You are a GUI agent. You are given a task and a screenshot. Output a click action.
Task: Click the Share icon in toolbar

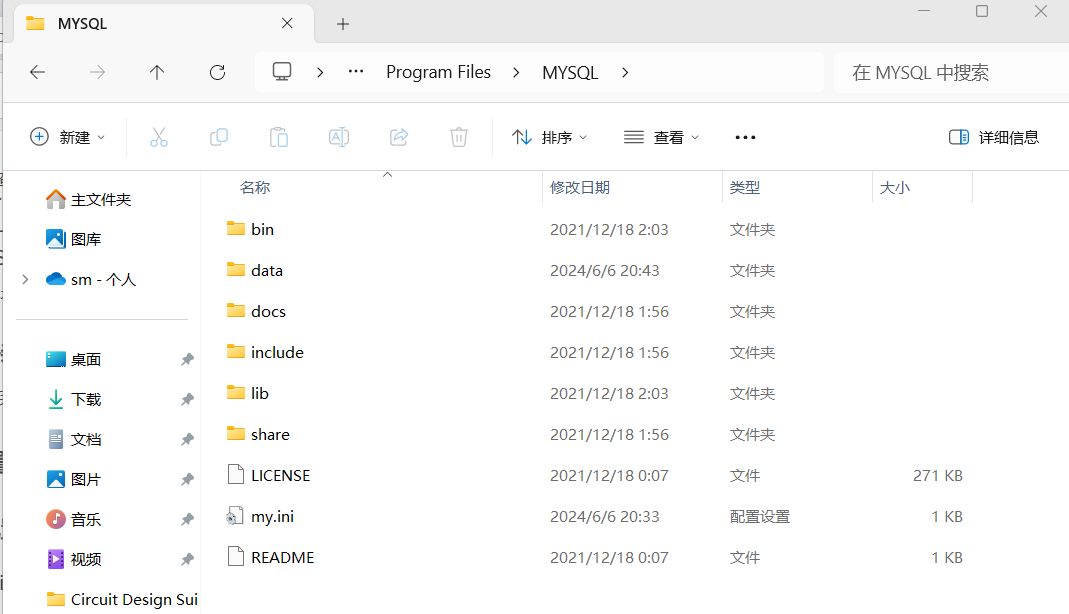[x=399, y=138]
